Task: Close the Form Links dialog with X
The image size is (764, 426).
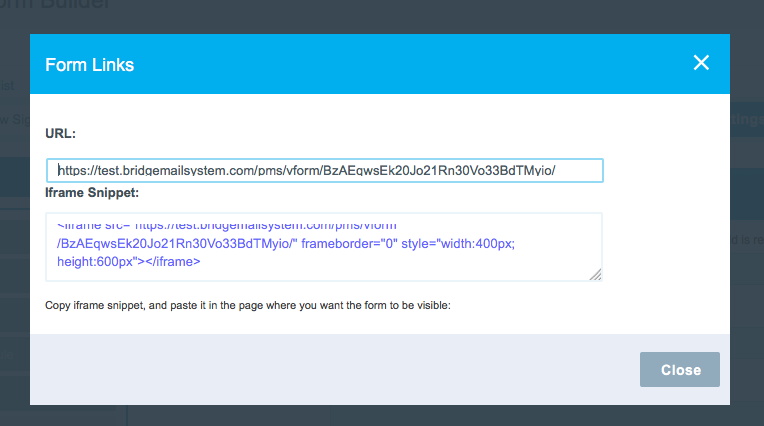Action: point(701,62)
